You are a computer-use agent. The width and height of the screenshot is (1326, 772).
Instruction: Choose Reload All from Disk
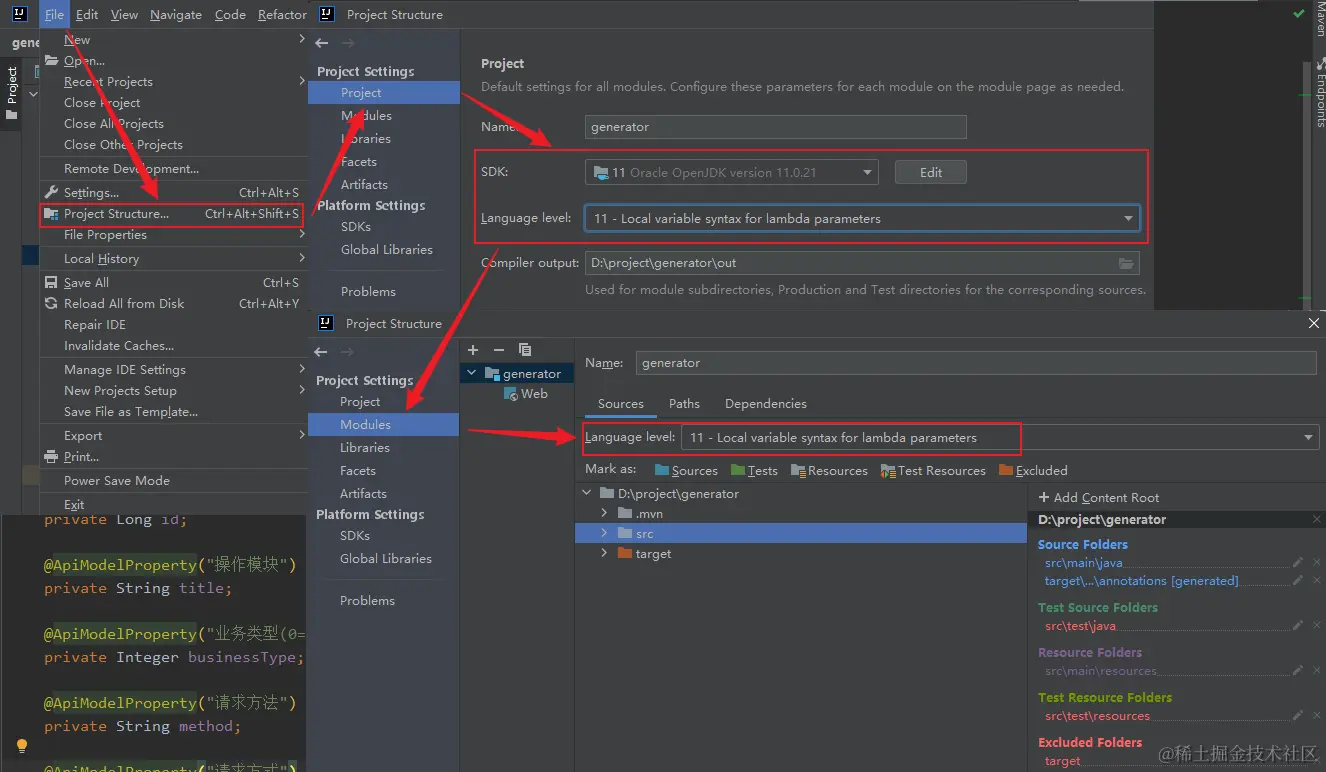pyautogui.click(x=172, y=303)
